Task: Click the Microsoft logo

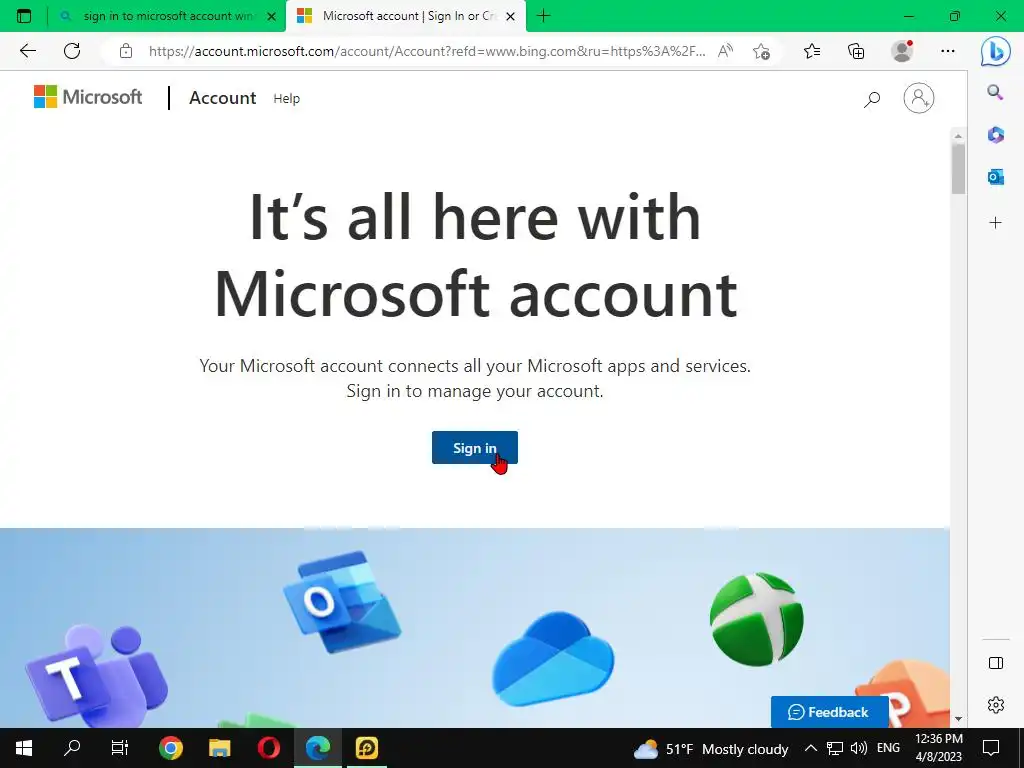Action: coord(88,97)
